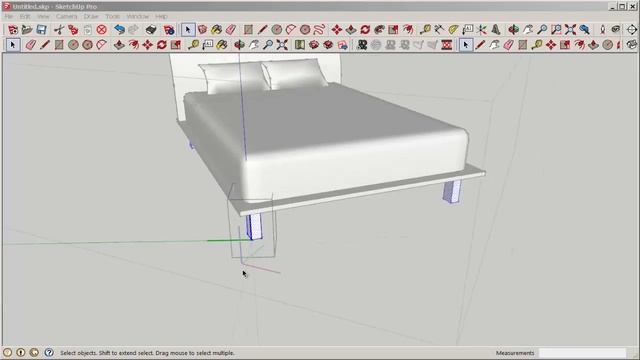Click the selected front bed leg

(254, 227)
